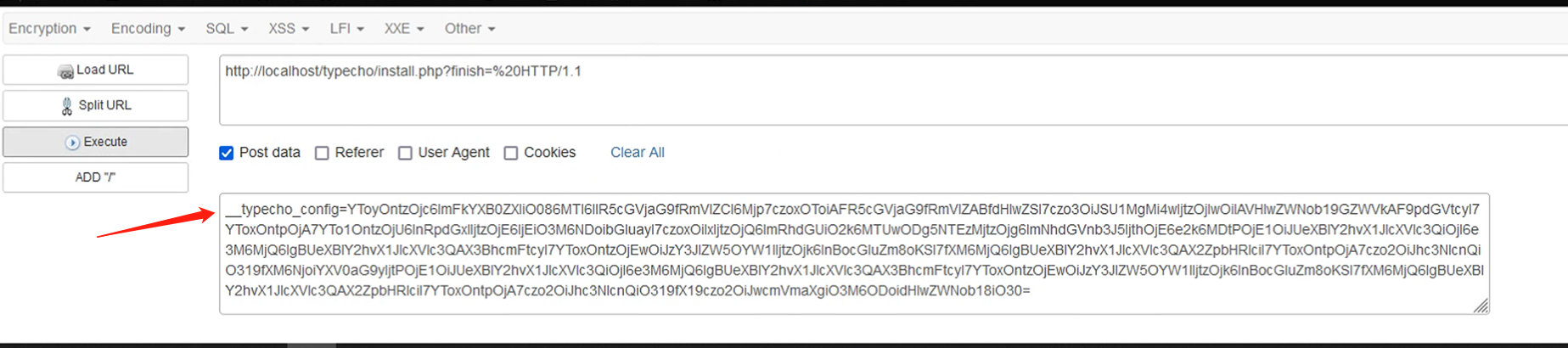Click the Load URL icon
Viewport: 1568px width, 348px height.
coord(65,71)
